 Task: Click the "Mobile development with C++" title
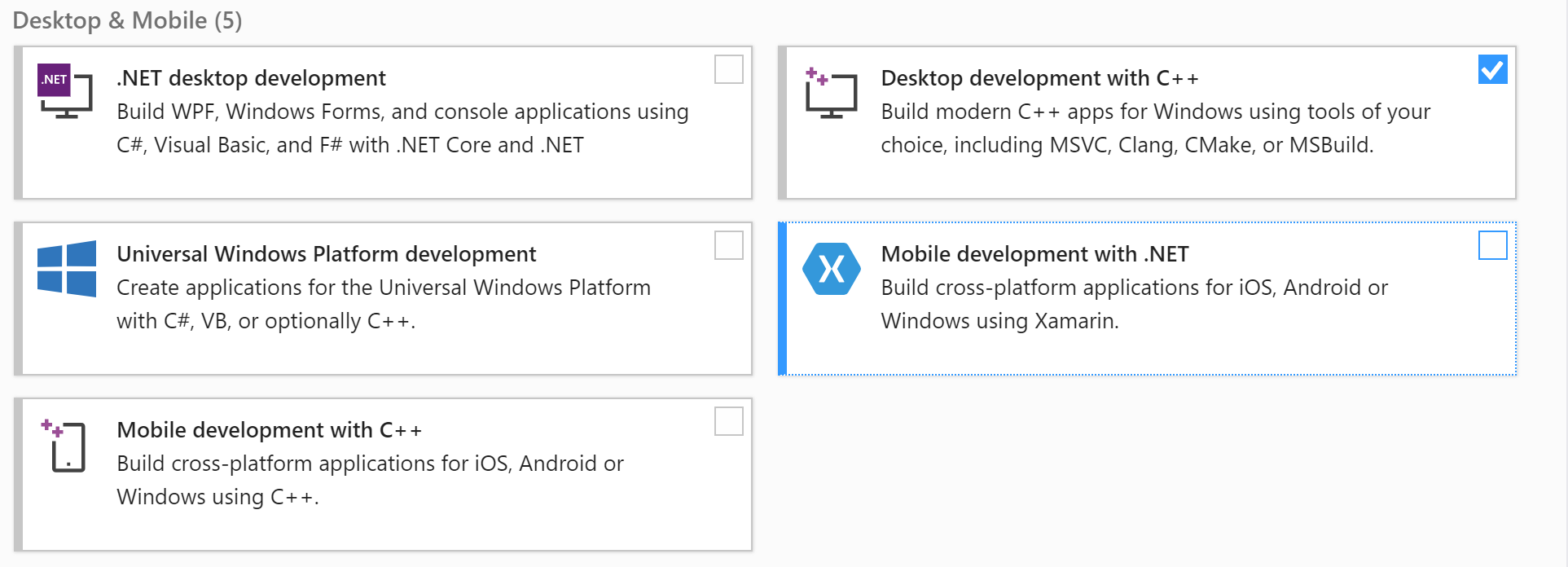point(269,430)
